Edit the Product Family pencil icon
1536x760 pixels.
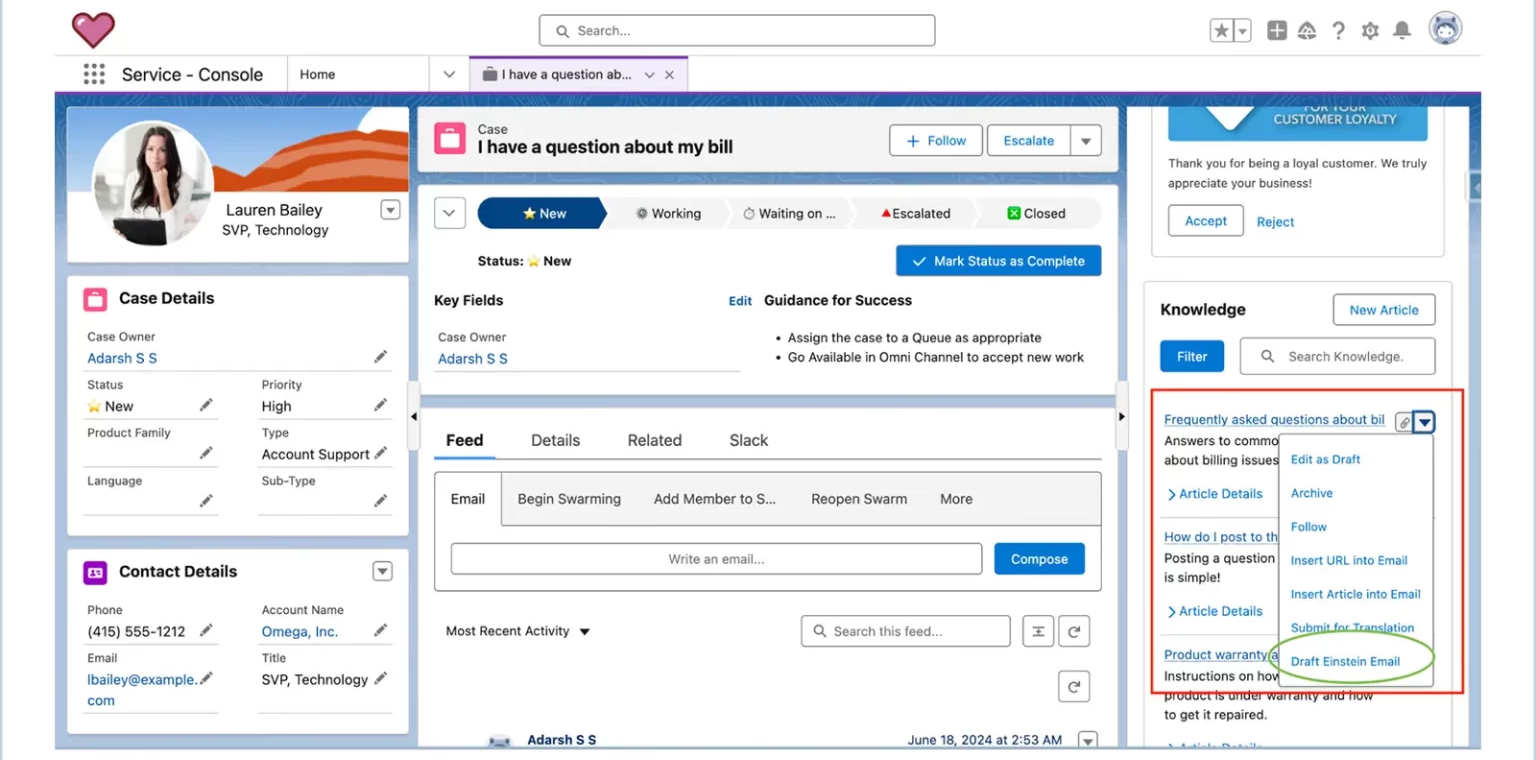(x=206, y=453)
